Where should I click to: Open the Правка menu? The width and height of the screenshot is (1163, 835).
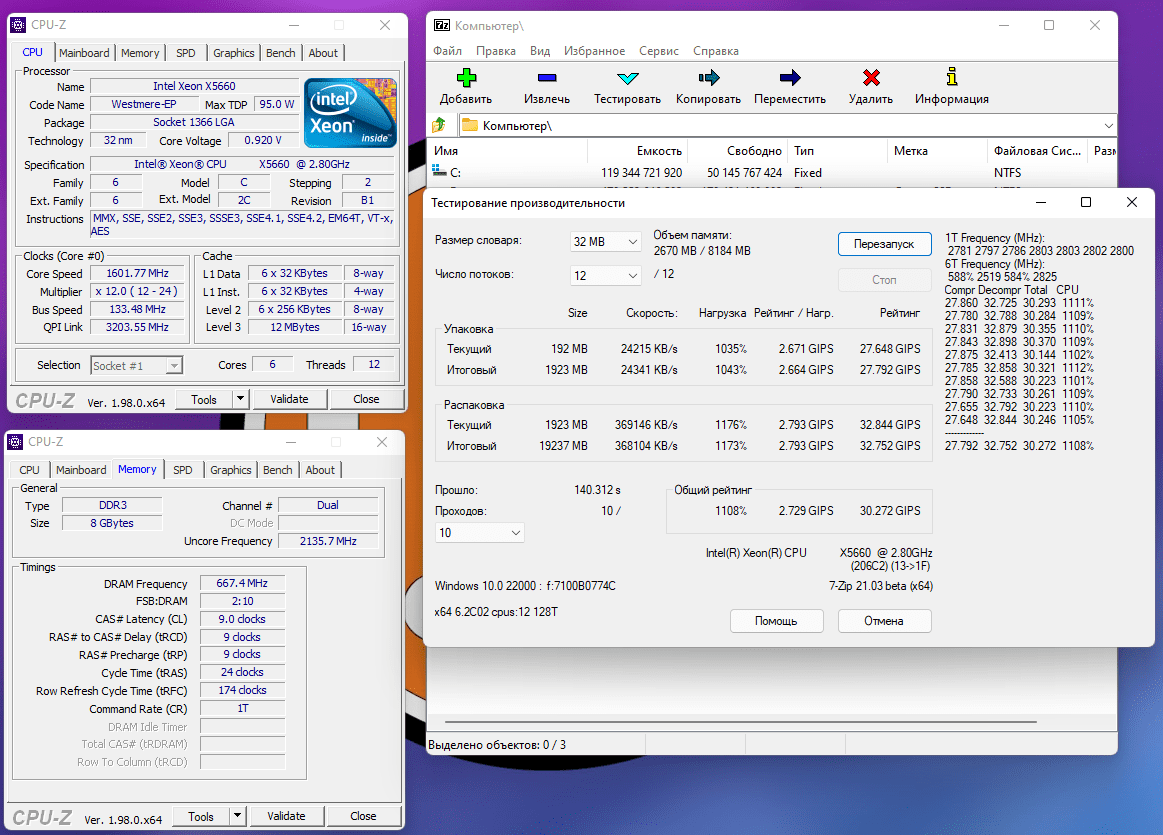pyautogui.click(x=496, y=51)
